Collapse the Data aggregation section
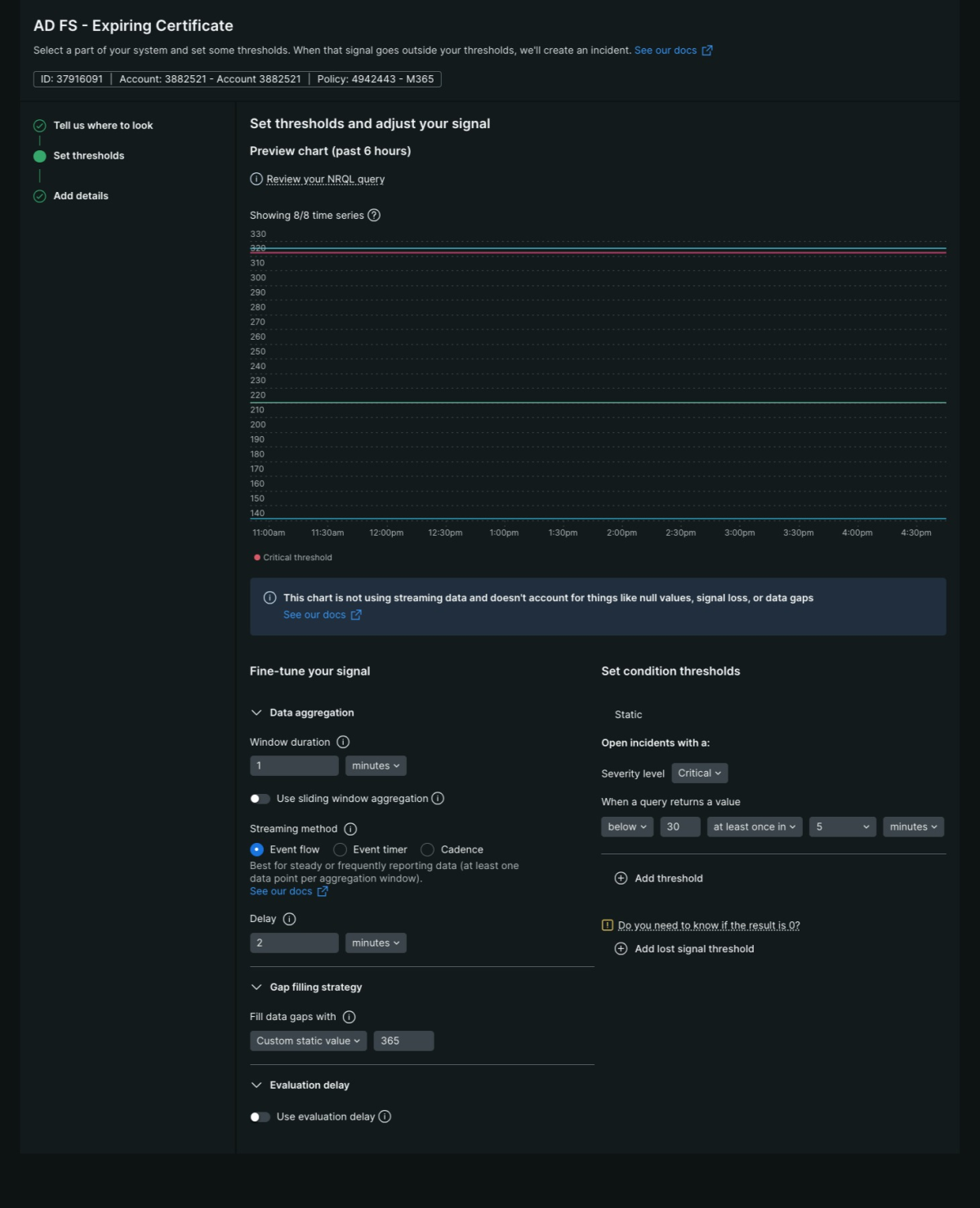The width and height of the screenshot is (980, 1208). point(256,713)
